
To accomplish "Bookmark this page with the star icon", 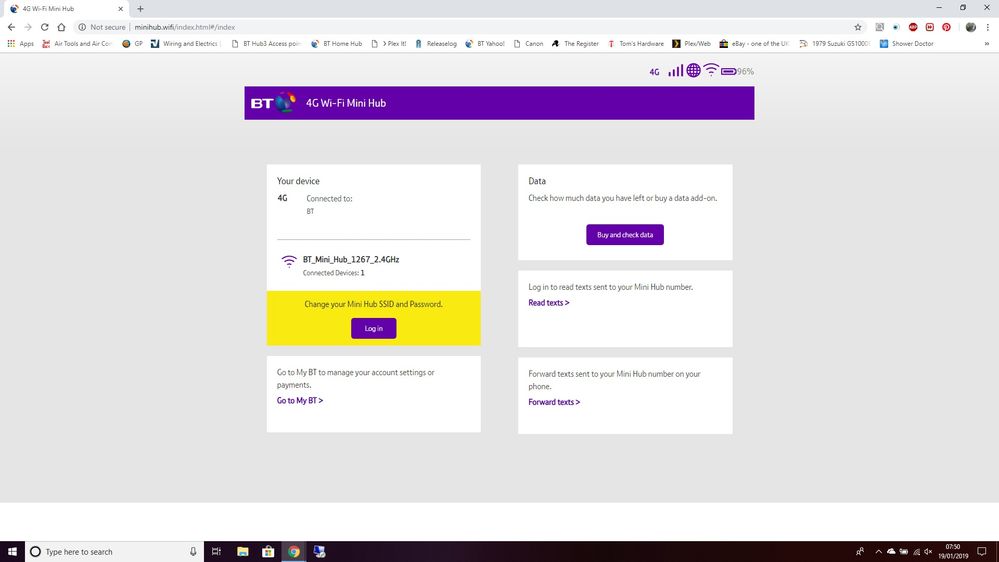I will 857,27.
